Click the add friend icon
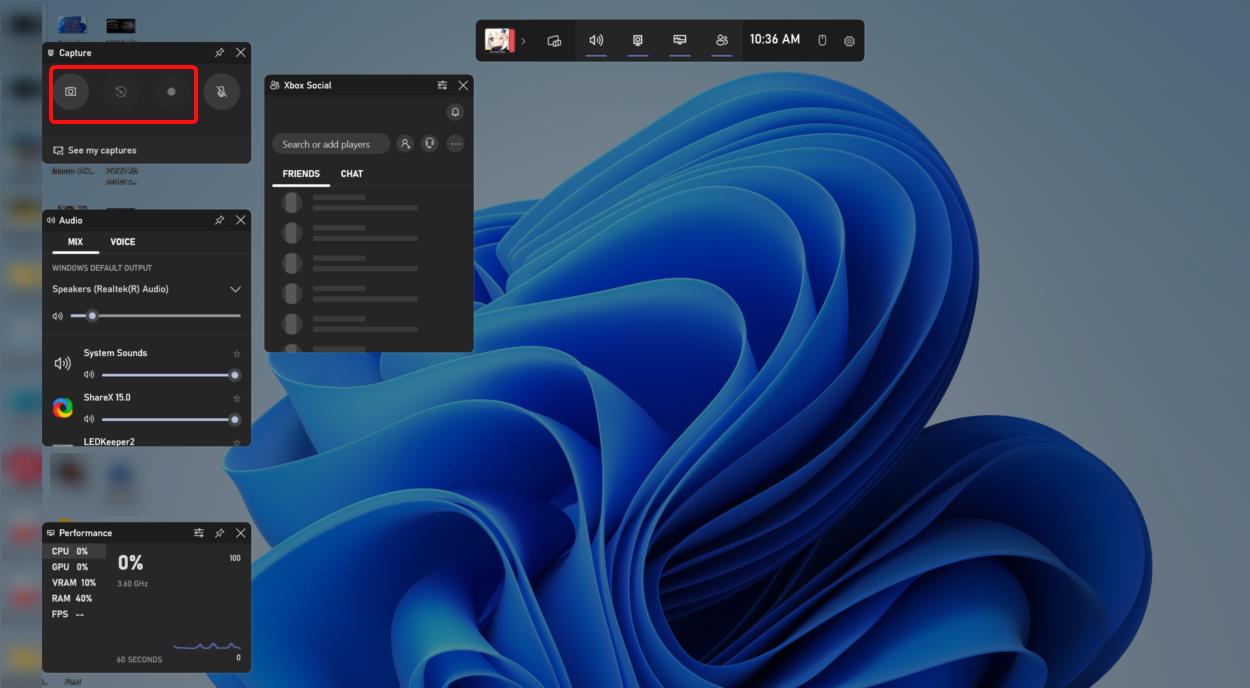This screenshot has height=688, width=1250. coord(405,143)
